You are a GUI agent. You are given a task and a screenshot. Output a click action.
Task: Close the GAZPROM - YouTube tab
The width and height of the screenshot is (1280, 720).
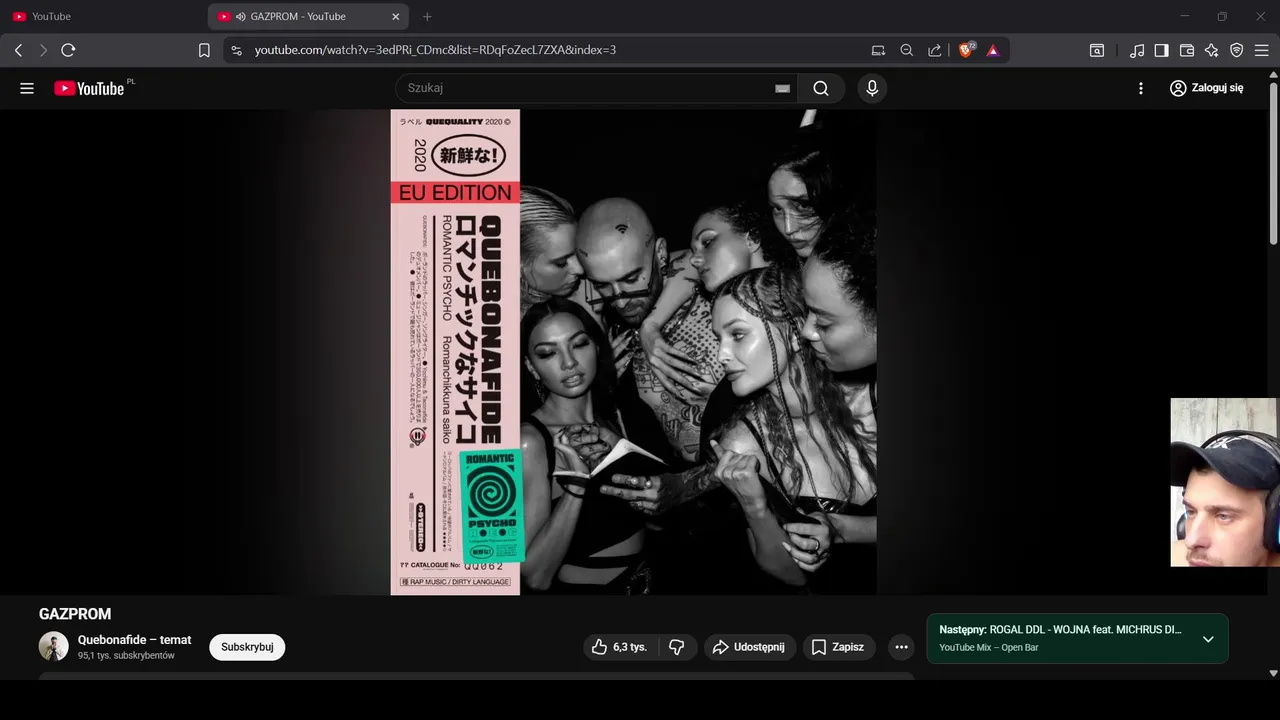coord(395,17)
